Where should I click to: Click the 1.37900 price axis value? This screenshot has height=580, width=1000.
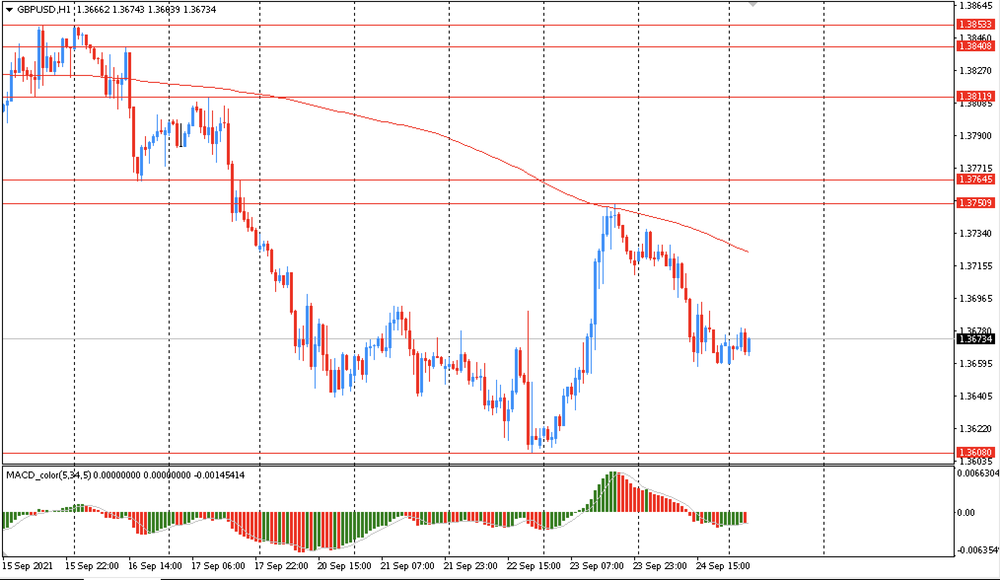(x=976, y=136)
